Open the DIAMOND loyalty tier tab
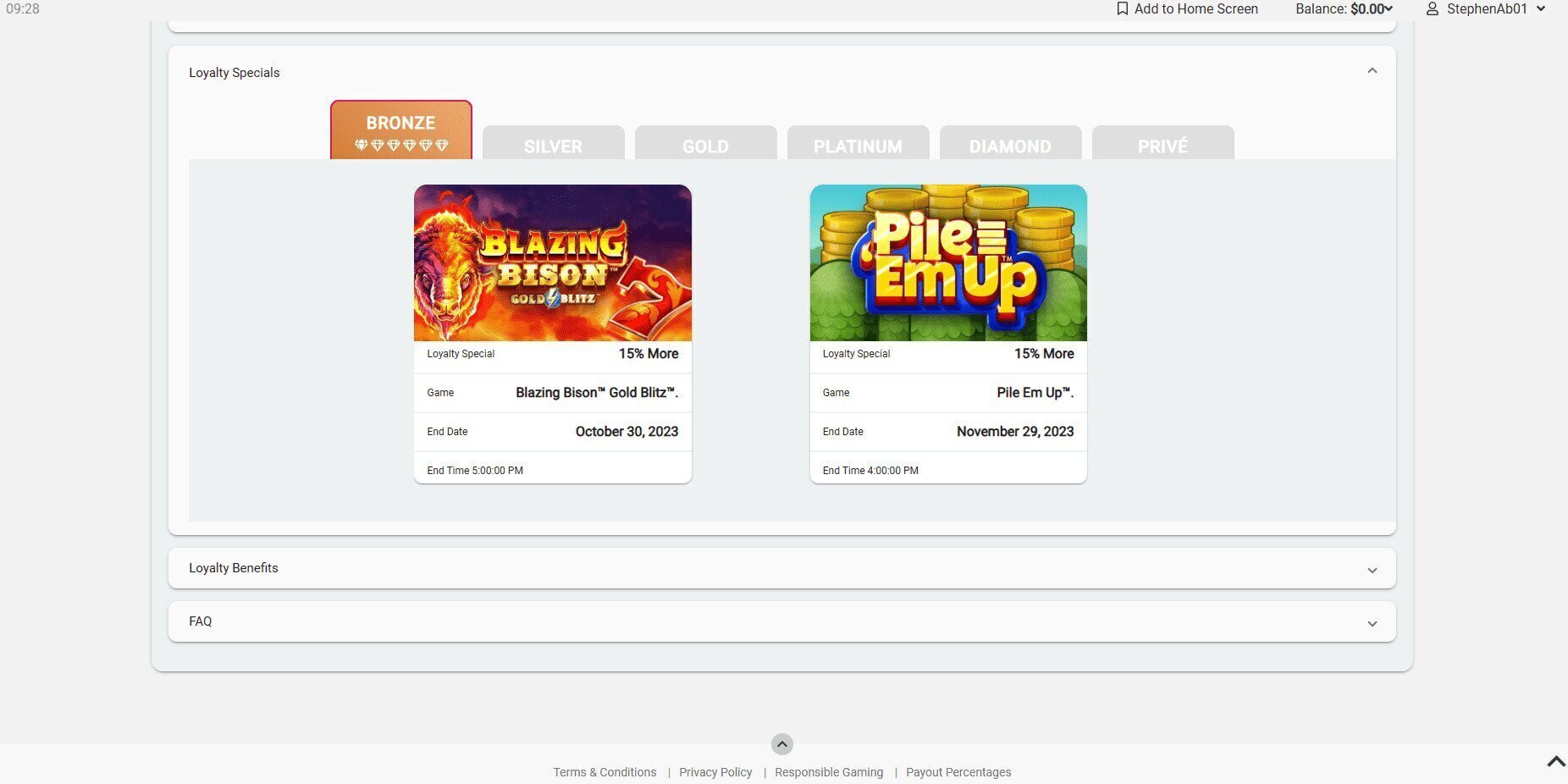 [x=1009, y=146]
